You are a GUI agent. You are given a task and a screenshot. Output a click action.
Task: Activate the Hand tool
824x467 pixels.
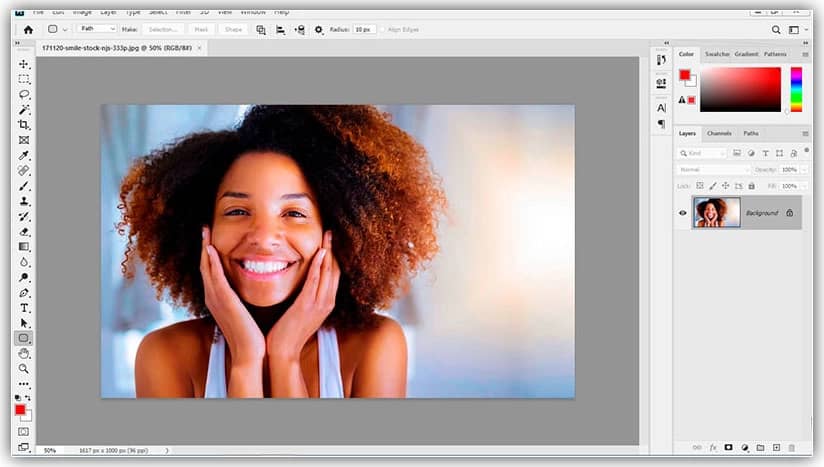24,353
